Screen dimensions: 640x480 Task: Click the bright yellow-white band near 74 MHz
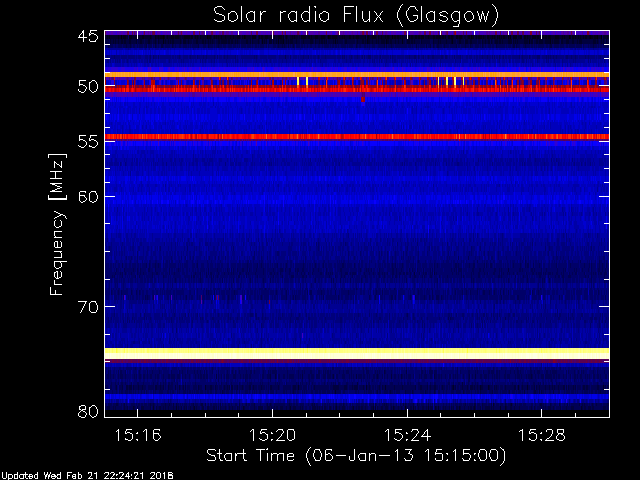pos(357,353)
